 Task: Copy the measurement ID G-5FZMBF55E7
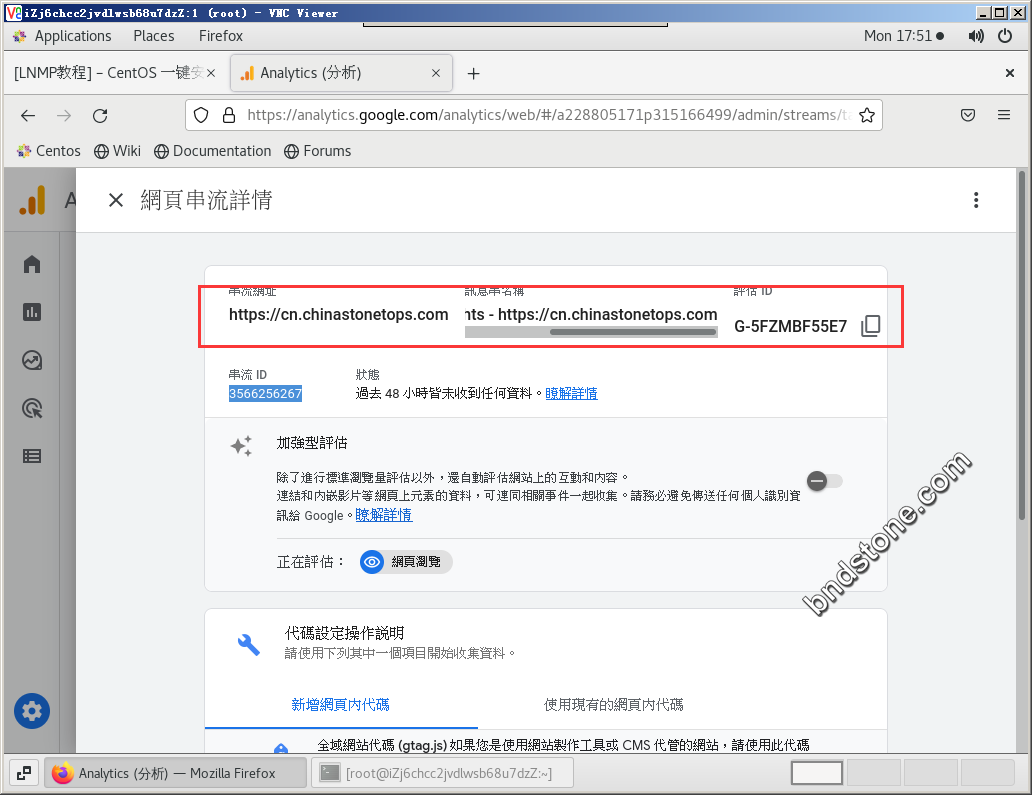tap(870, 325)
